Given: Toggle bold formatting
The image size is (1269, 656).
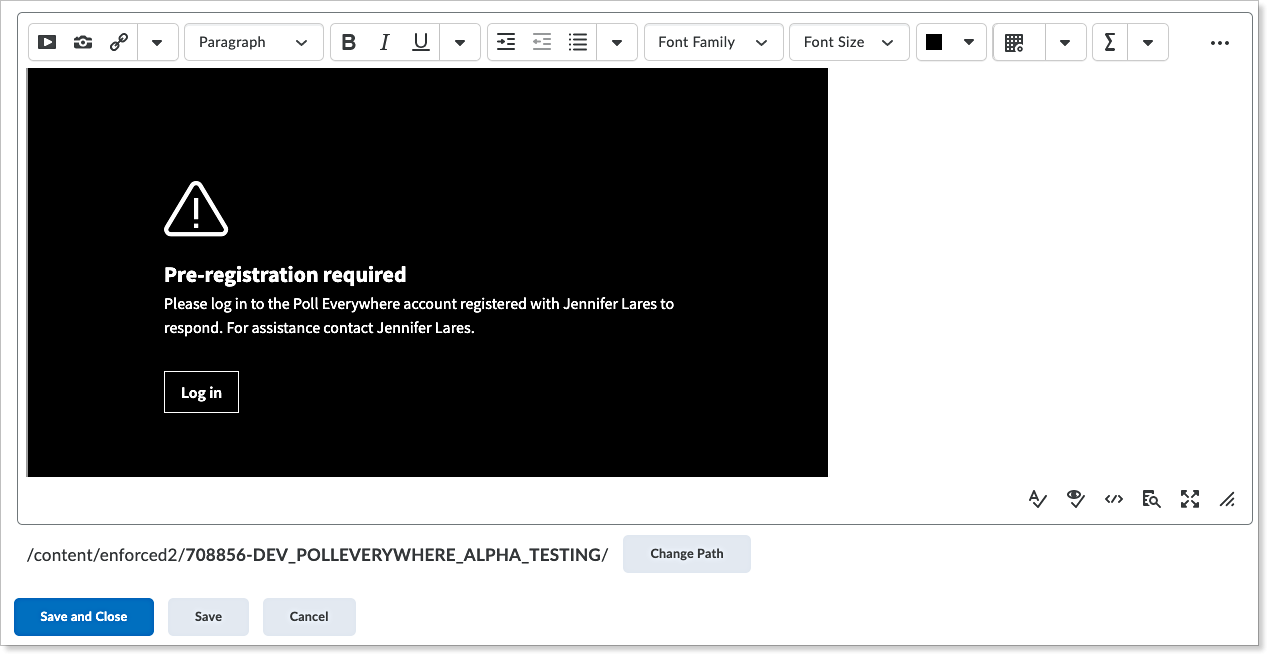Looking at the screenshot, I should point(349,42).
